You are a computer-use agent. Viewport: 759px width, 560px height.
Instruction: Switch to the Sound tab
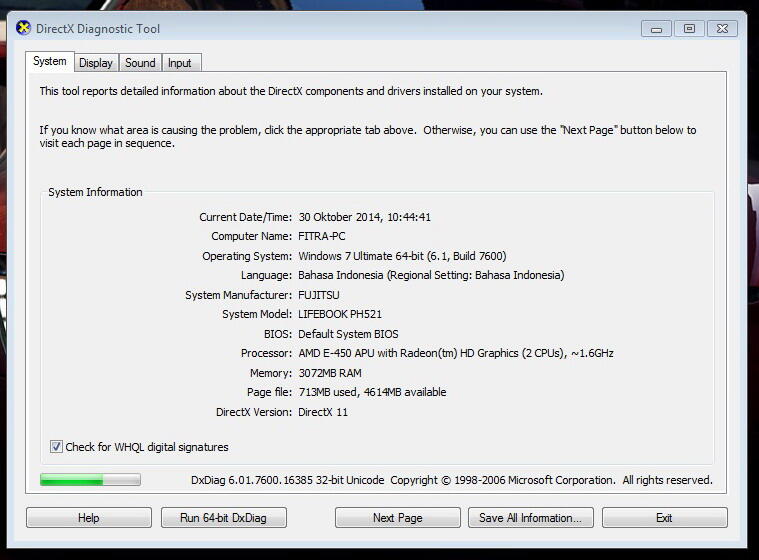pos(140,63)
